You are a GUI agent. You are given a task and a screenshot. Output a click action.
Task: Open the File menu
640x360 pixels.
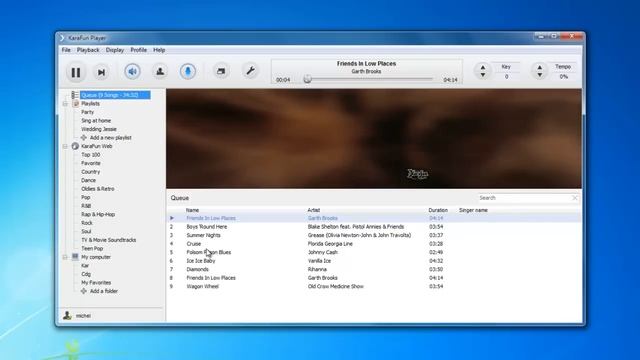click(x=66, y=50)
